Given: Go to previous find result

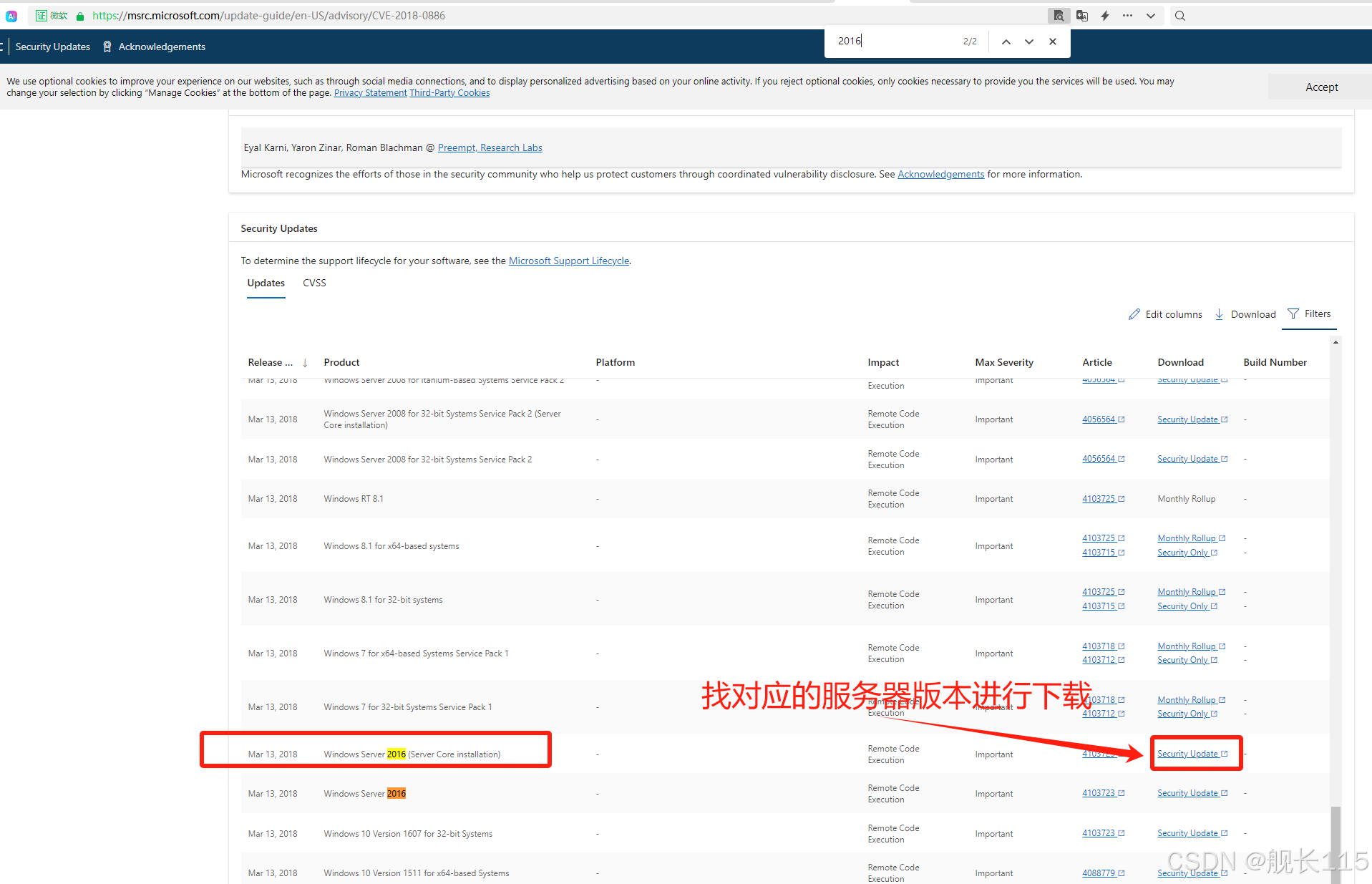Looking at the screenshot, I should 1006,42.
